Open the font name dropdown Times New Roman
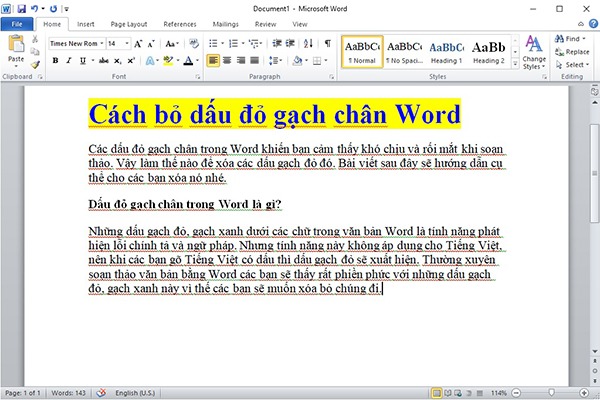This screenshot has width=600, height=400. pos(77,44)
